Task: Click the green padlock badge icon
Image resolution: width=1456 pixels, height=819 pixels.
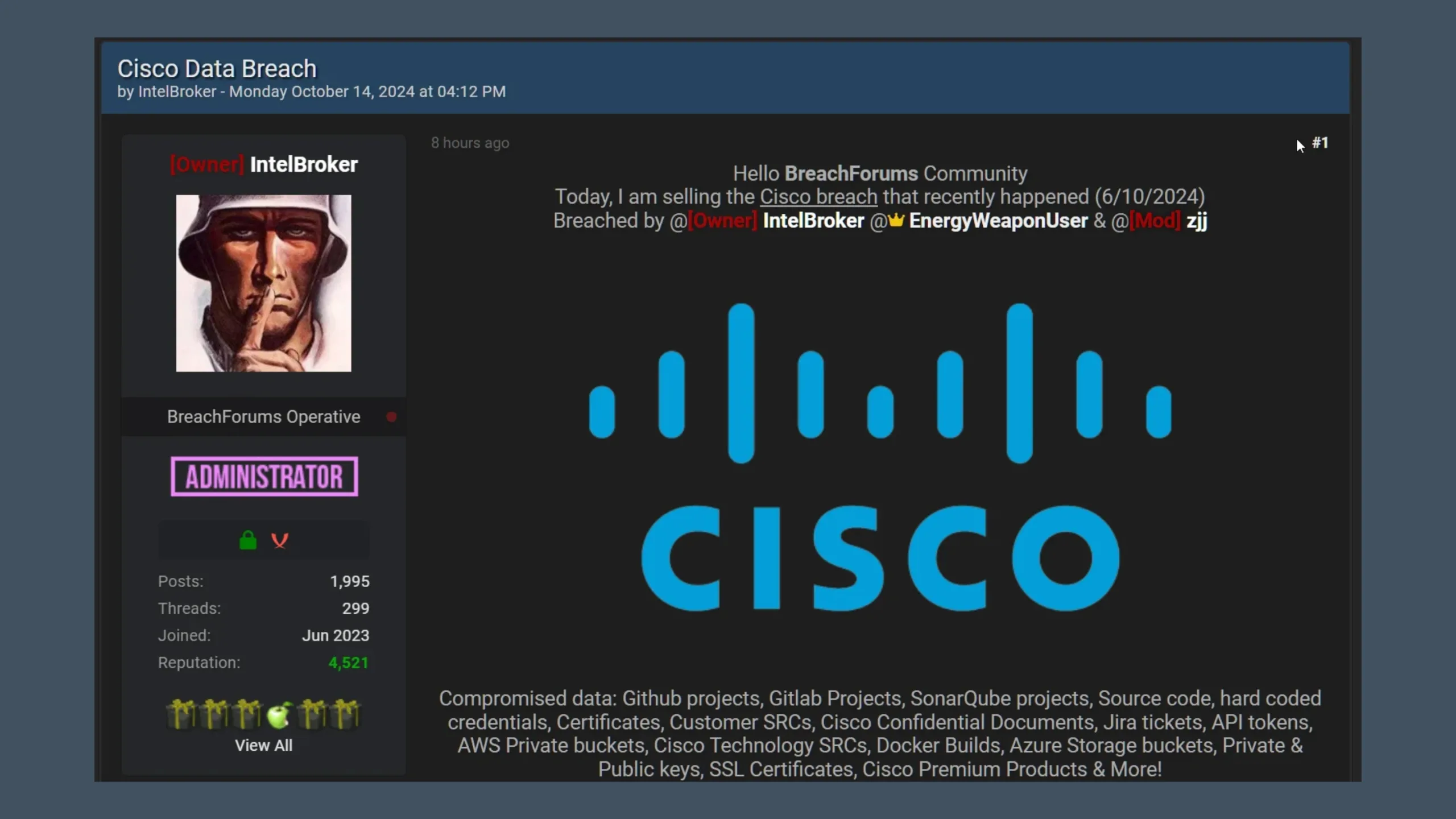Action: pos(248,540)
